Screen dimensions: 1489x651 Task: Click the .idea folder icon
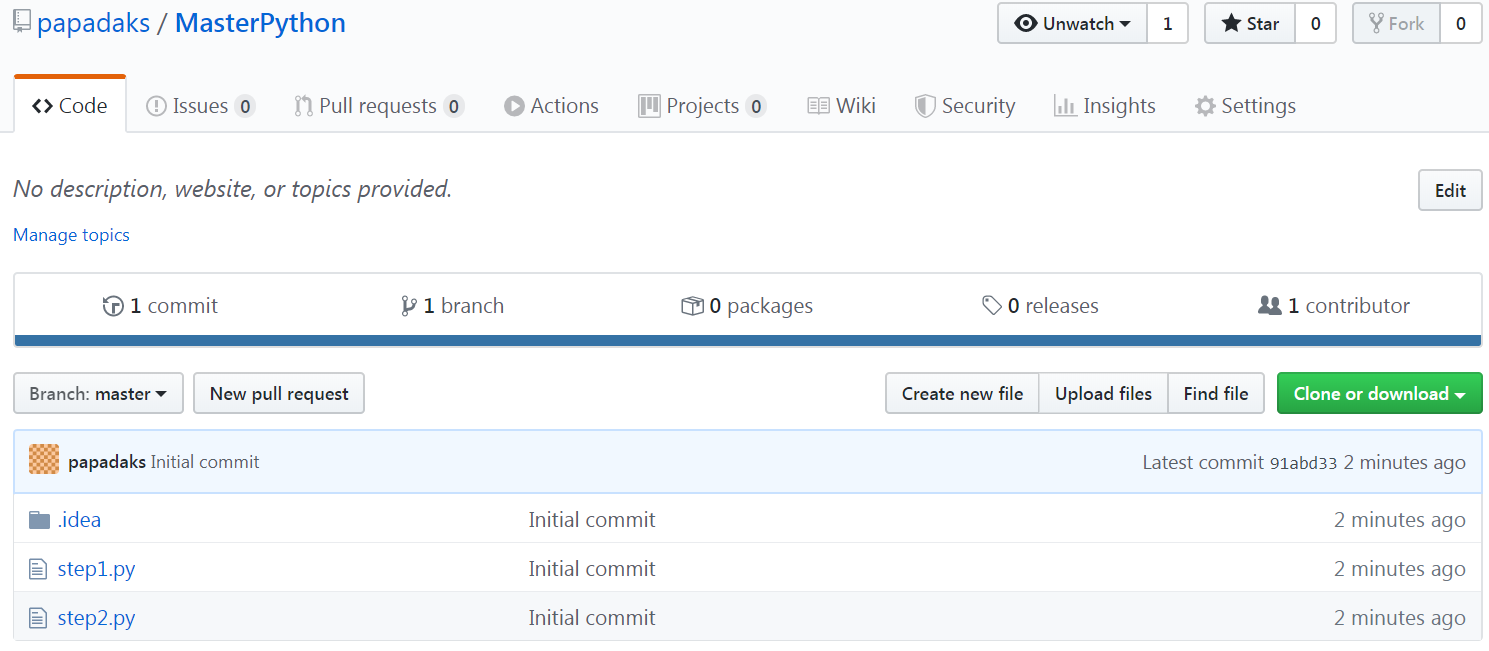(39, 520)
